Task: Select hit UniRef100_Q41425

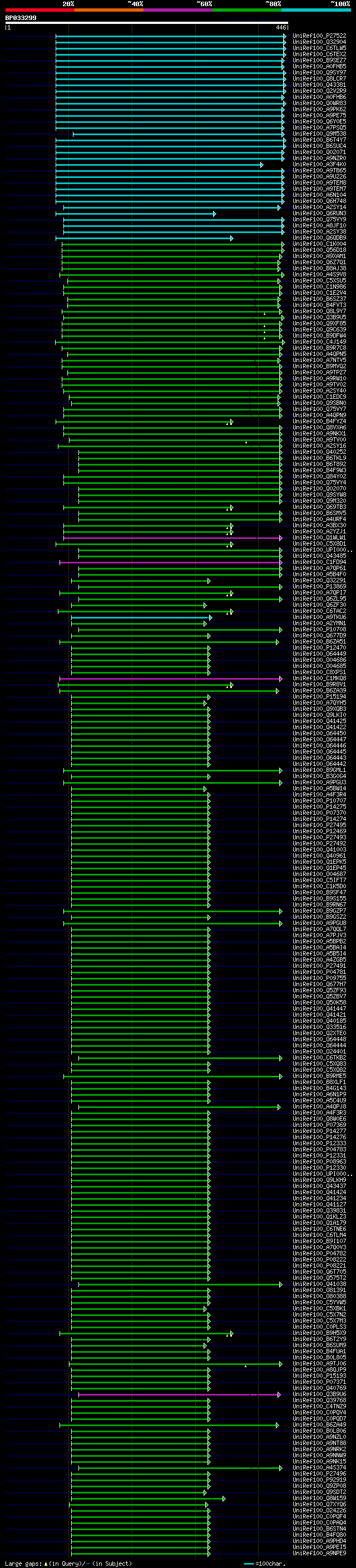Action: click(319, 721)
